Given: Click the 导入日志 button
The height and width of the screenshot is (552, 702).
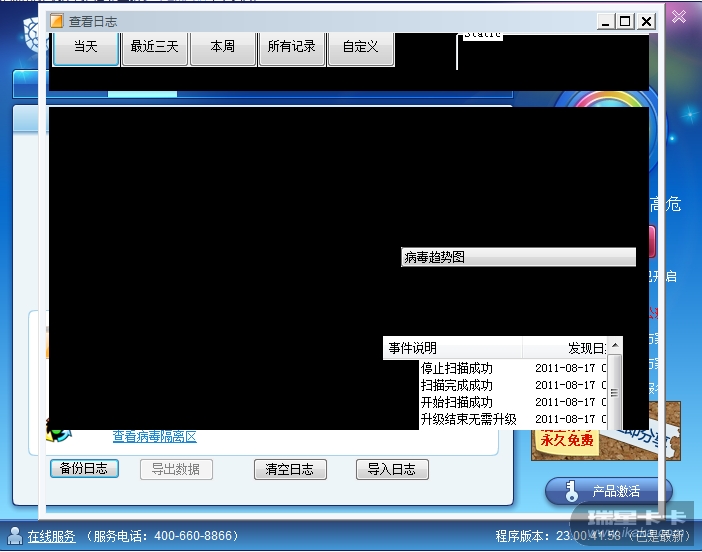Looking at the screenshot, I should pyautogui.click(x=392, y=469).
